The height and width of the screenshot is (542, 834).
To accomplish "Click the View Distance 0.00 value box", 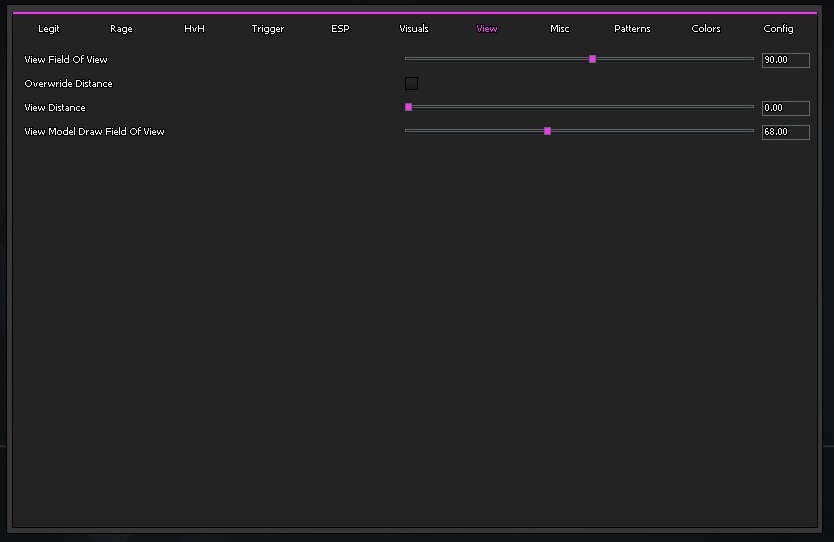I will tap(785, 108).
